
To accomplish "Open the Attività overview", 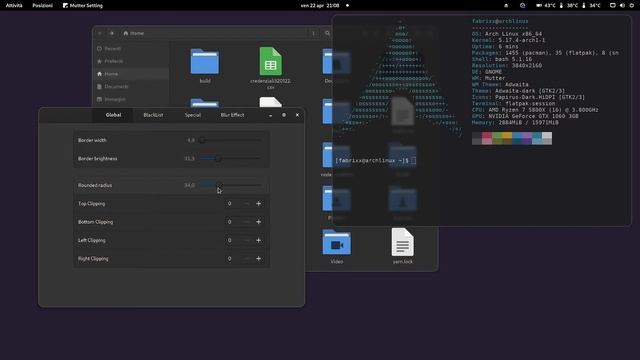I will [x=14, y=5].
